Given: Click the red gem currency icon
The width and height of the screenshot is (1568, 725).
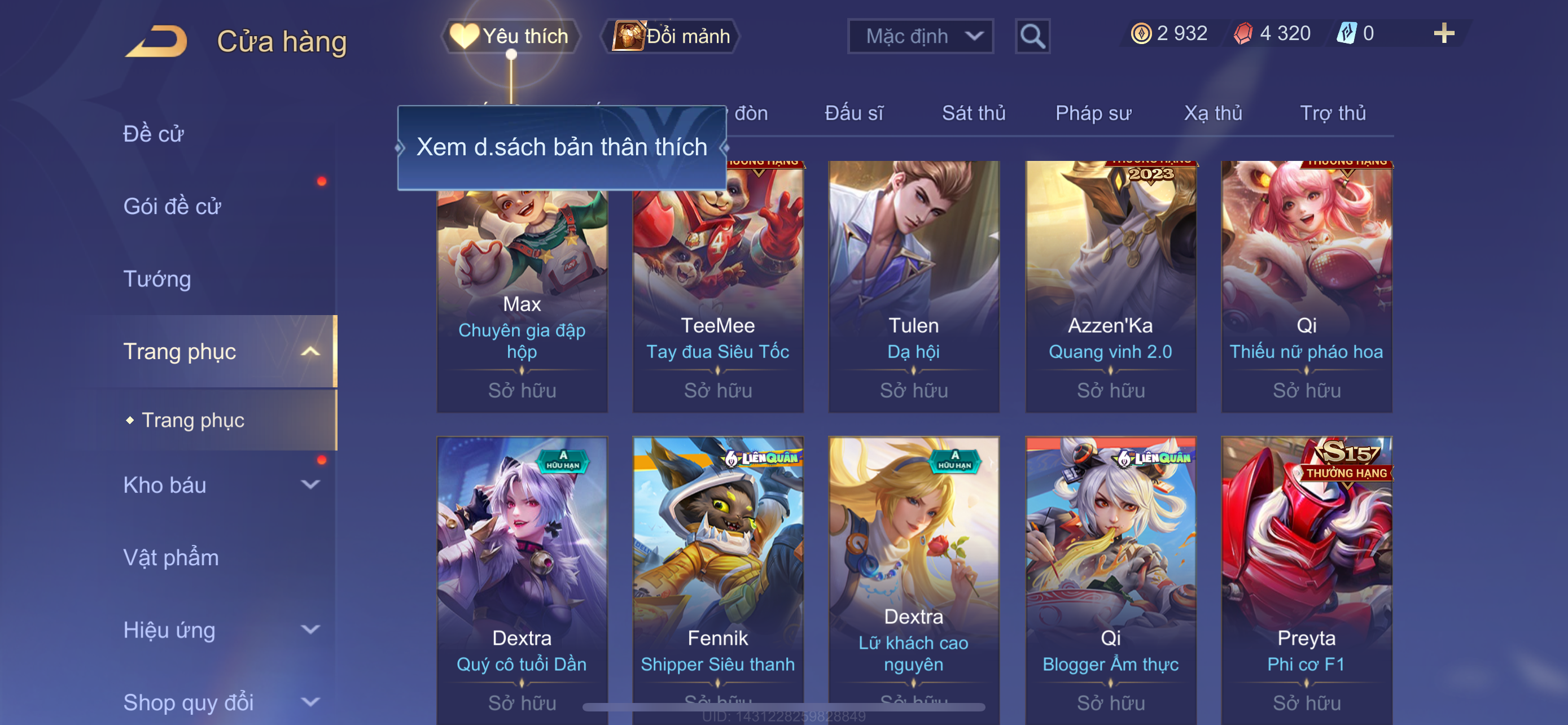Looking at the screenshot, I should point(1242,33).
